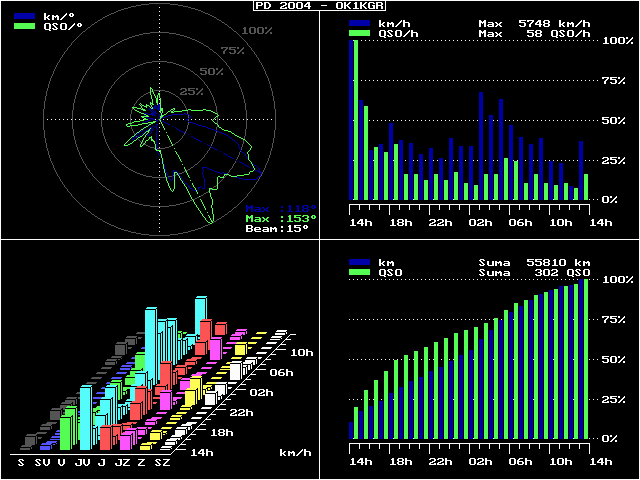Viewport: 640px width, 480px height.
Task: Click direction label V on 3D chart
Action: click(61, 463)
